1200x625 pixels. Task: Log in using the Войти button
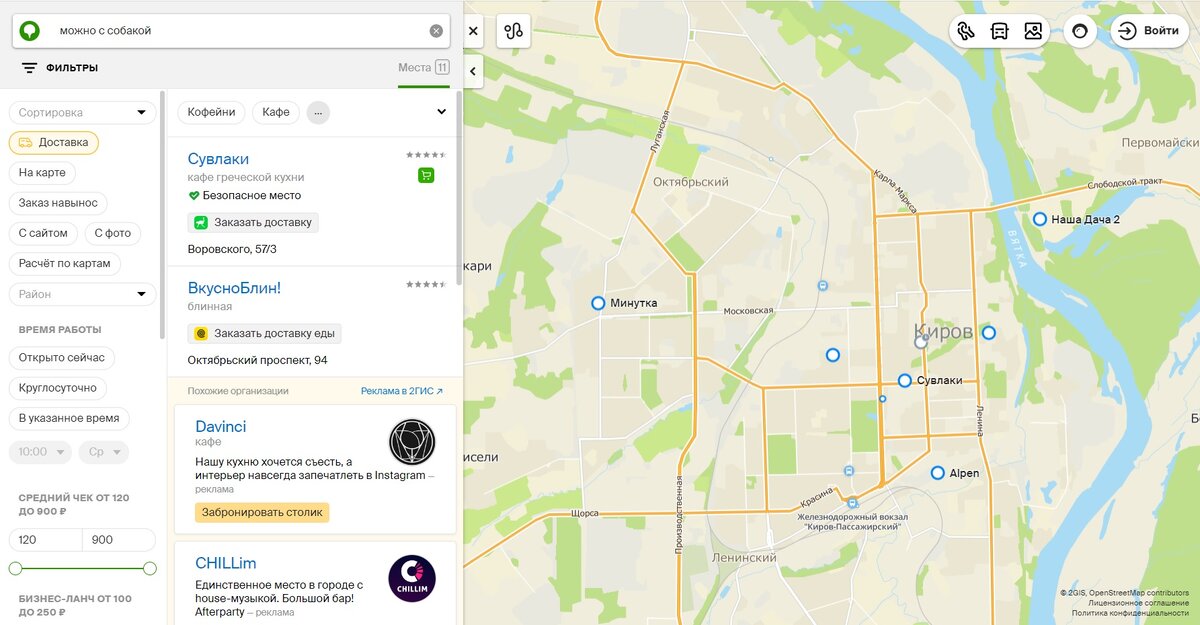pyautogui.click(x=1149, y=31)
